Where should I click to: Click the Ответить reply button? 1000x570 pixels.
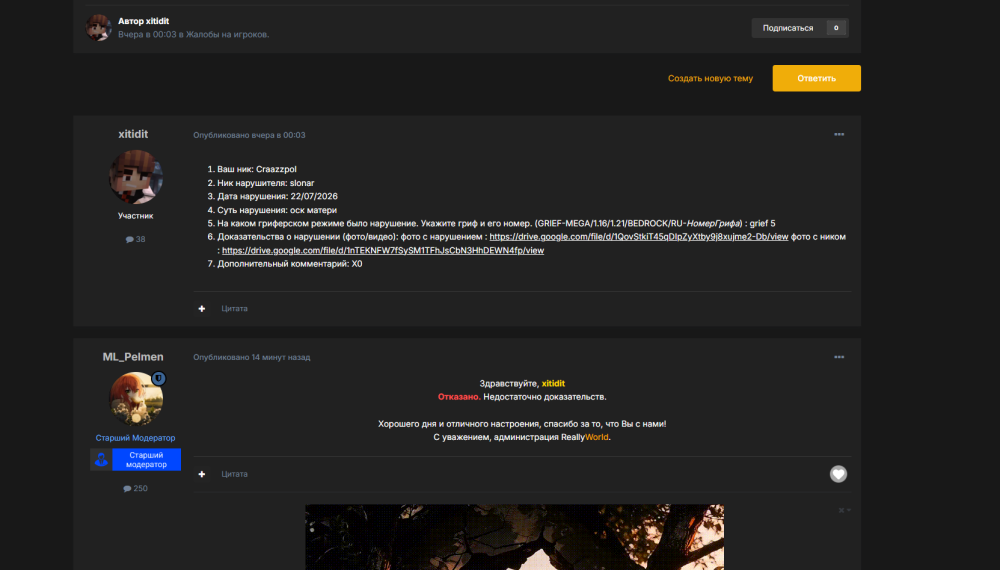(816, 78)
